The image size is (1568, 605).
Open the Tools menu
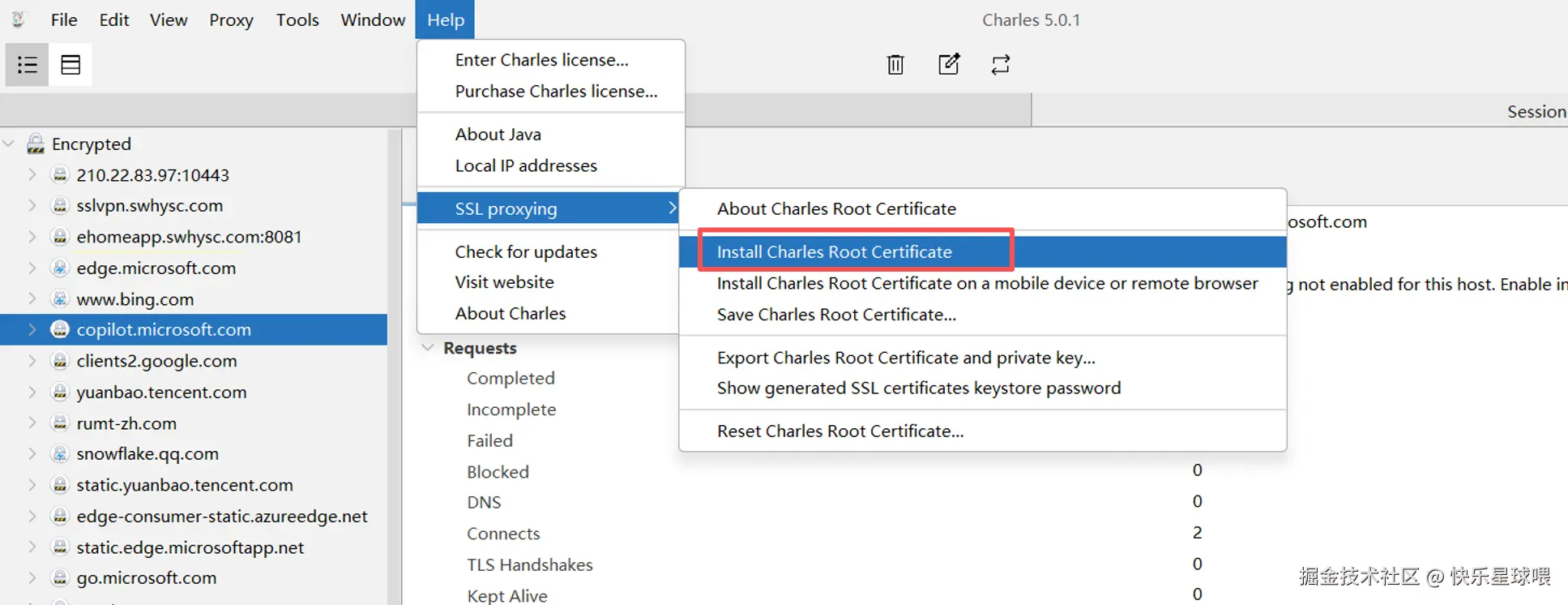tap(297, 19)
